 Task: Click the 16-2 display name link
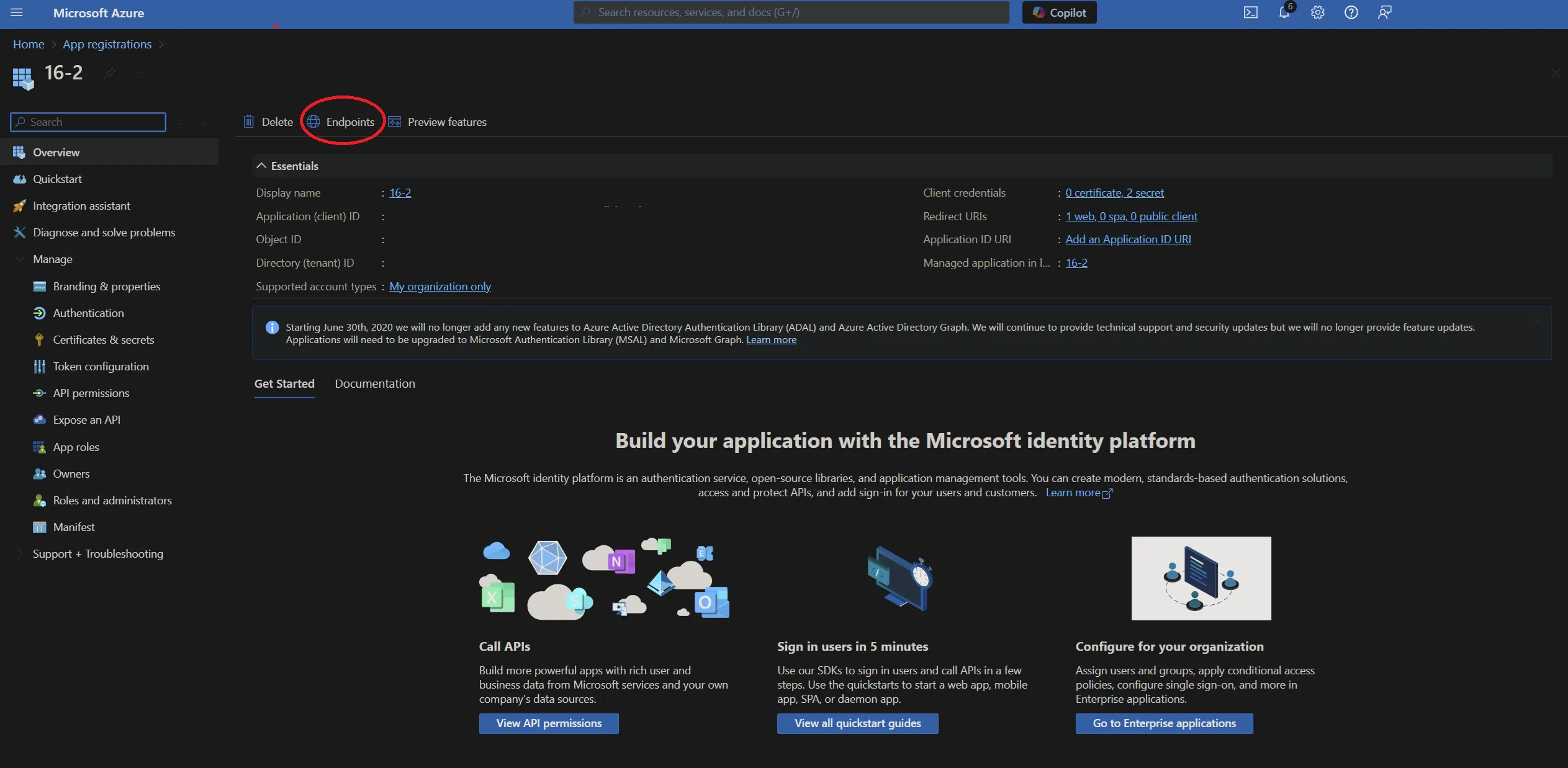[x=400, y=193]
